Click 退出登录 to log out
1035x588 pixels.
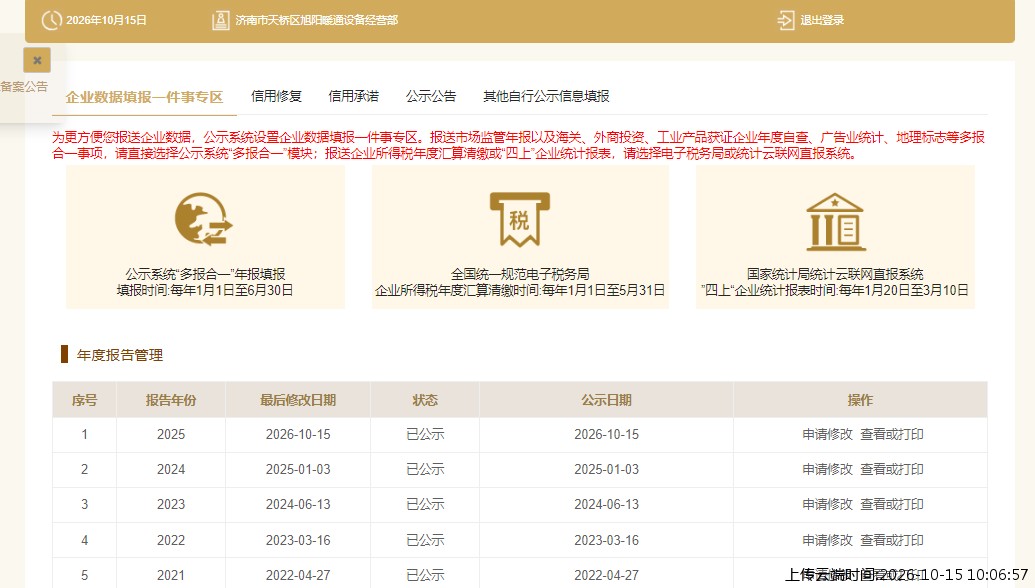822,20
